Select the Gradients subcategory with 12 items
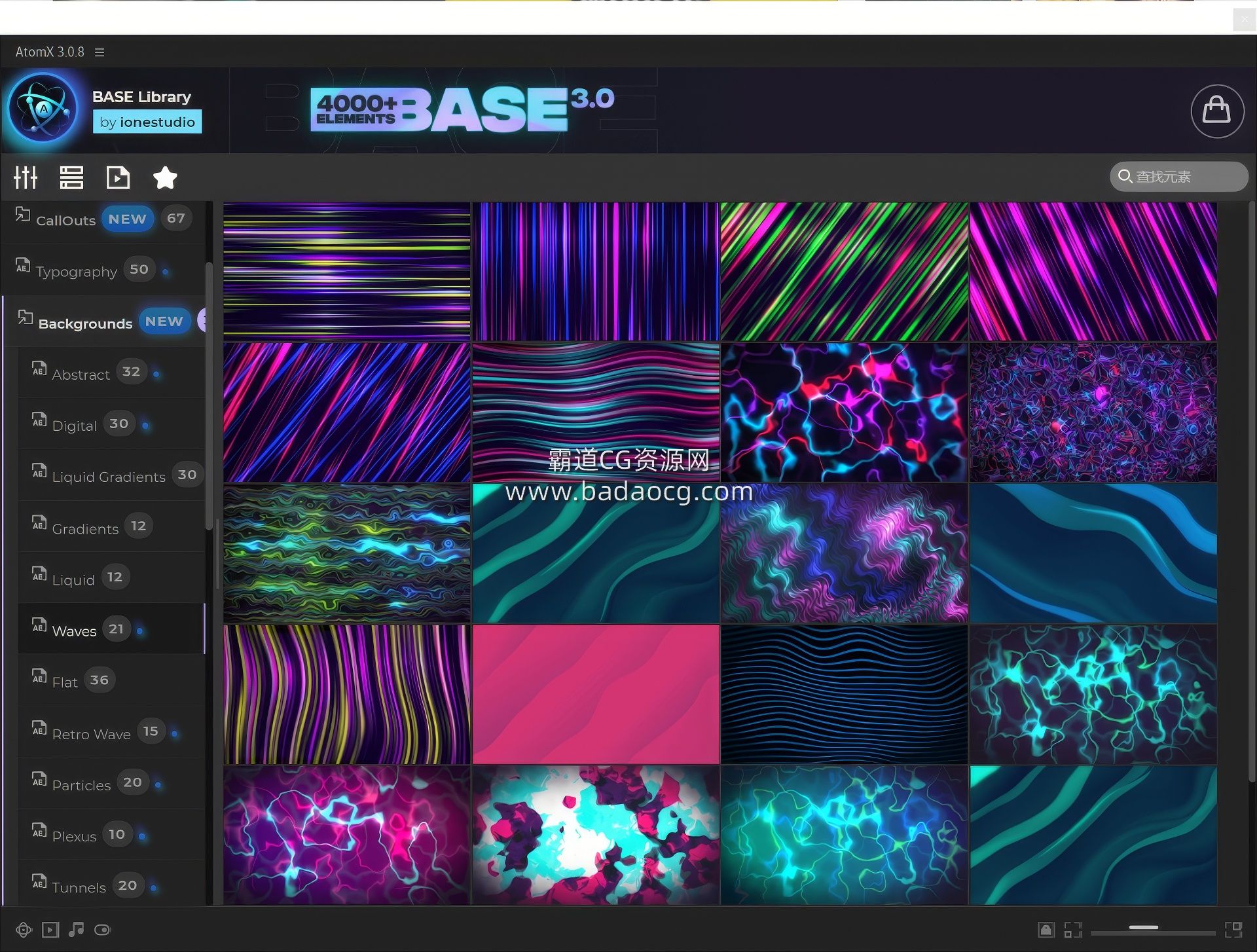Image resolution: width=1257 pixels, height=952 pixels. pos(111,526)
